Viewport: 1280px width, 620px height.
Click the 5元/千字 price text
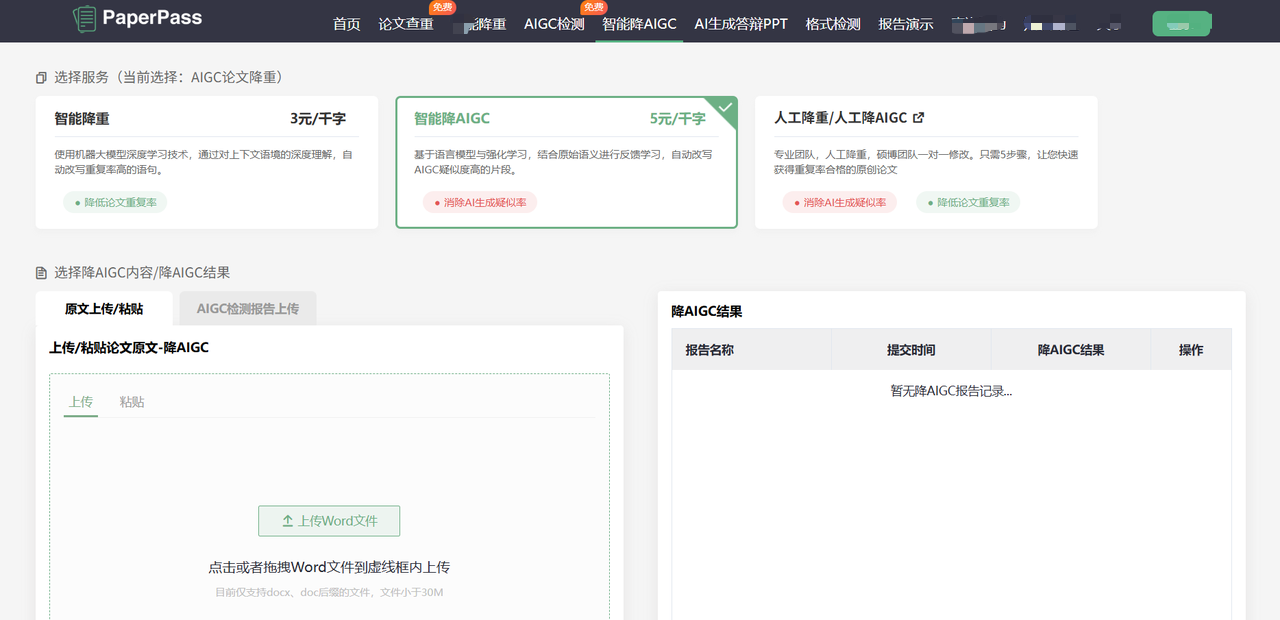(x=678, y=118)
